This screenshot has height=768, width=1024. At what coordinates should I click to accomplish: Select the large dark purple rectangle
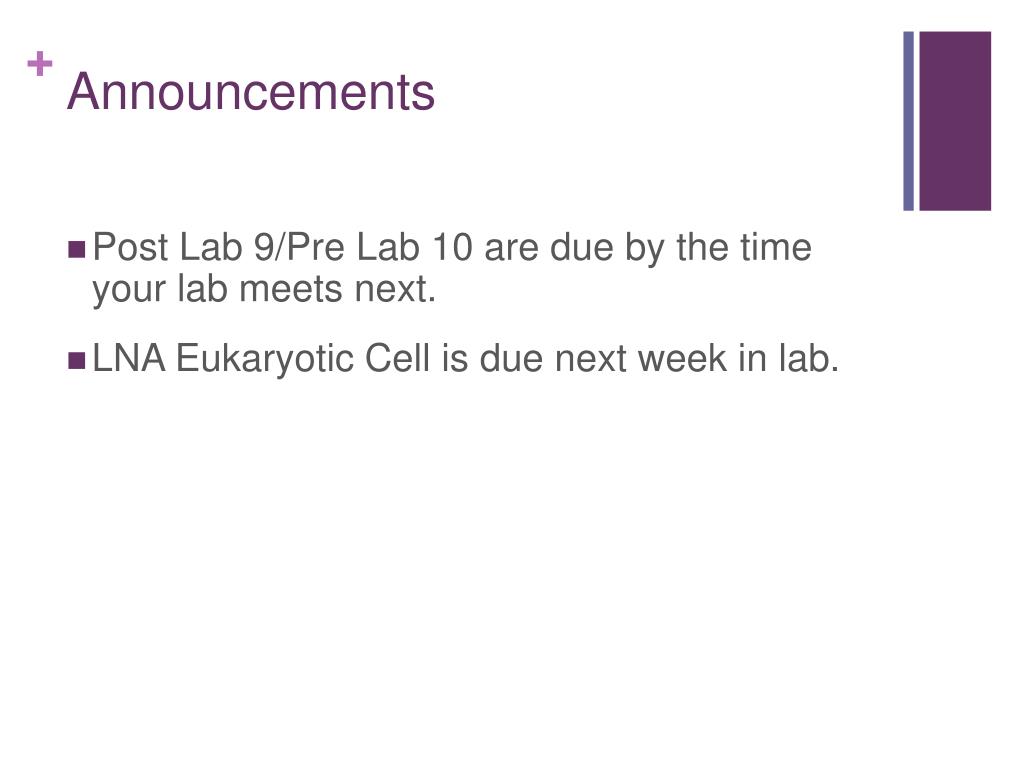955,121
